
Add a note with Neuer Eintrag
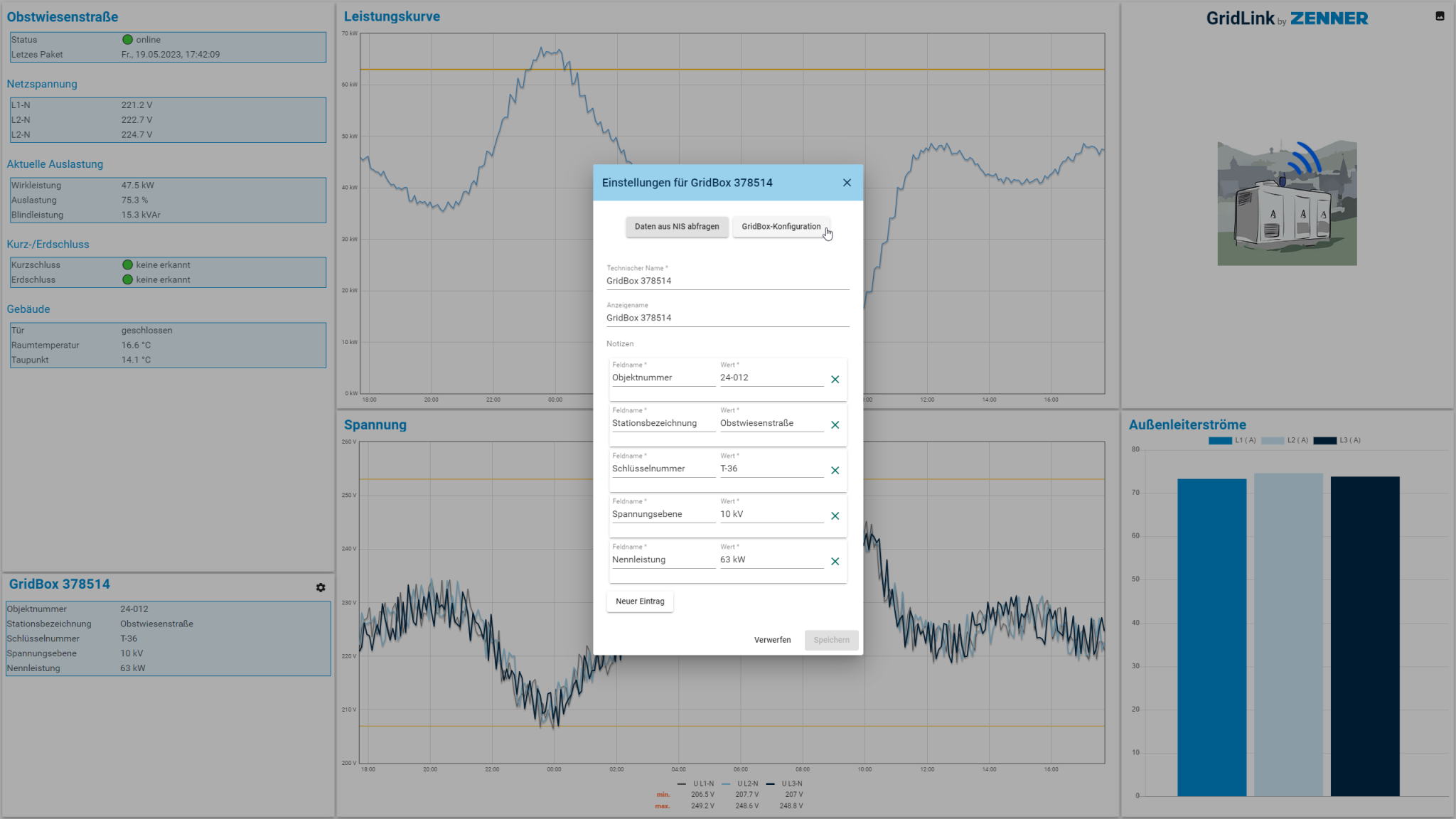pyautogui.click(x=639, y=601)
